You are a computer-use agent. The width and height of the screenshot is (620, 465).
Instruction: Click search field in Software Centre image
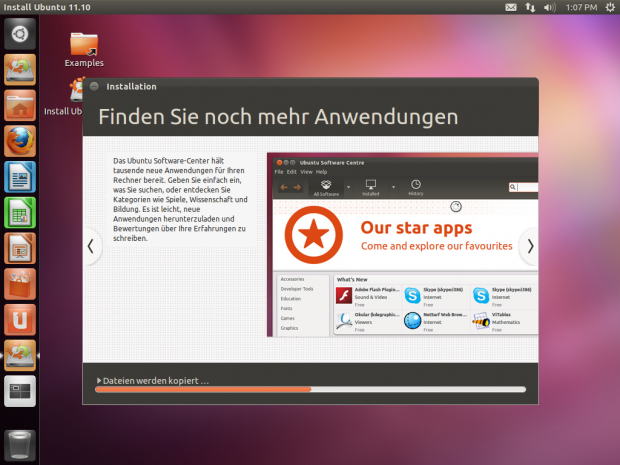[524, 187]
